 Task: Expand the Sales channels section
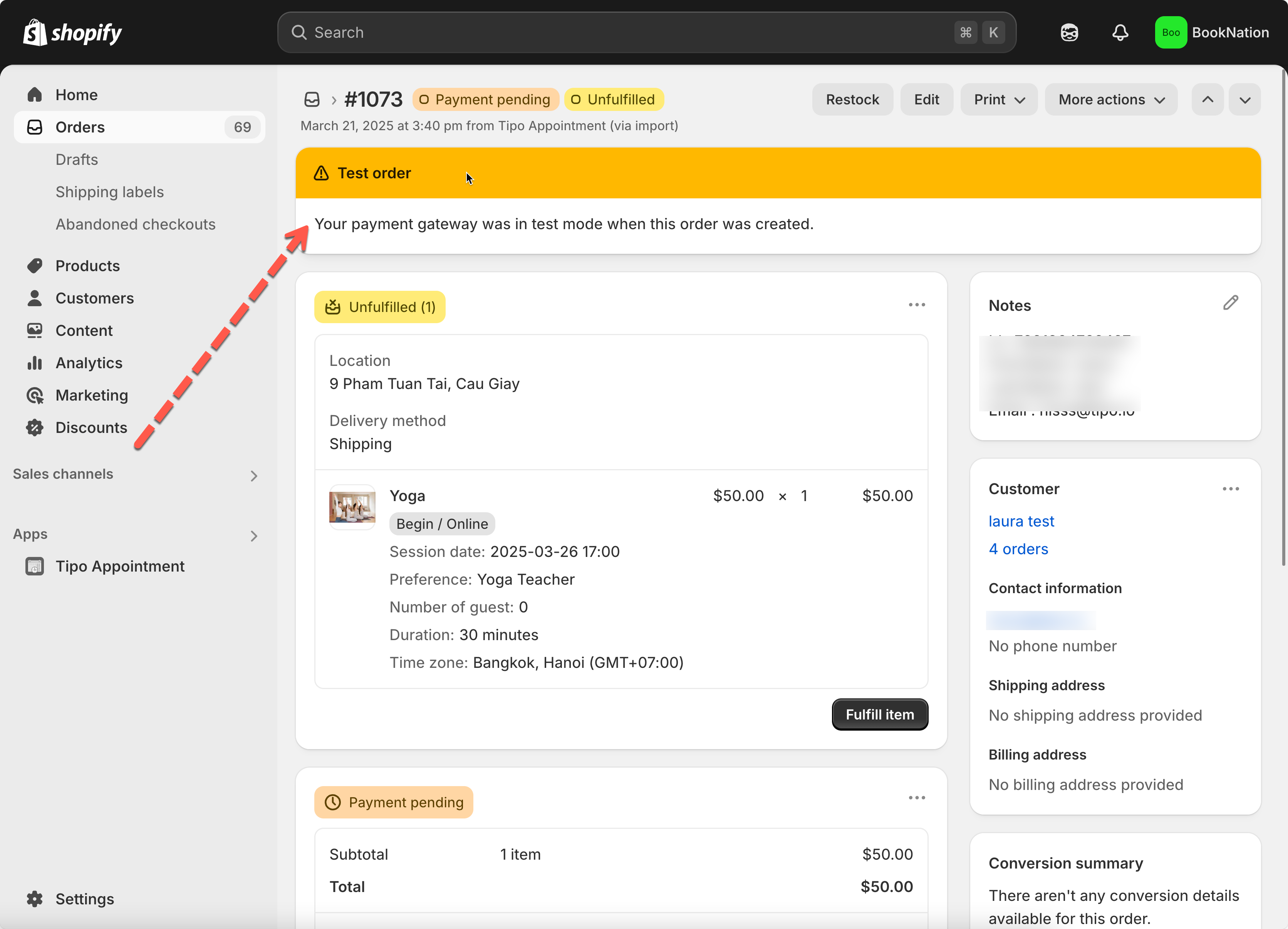pos(253,475)
